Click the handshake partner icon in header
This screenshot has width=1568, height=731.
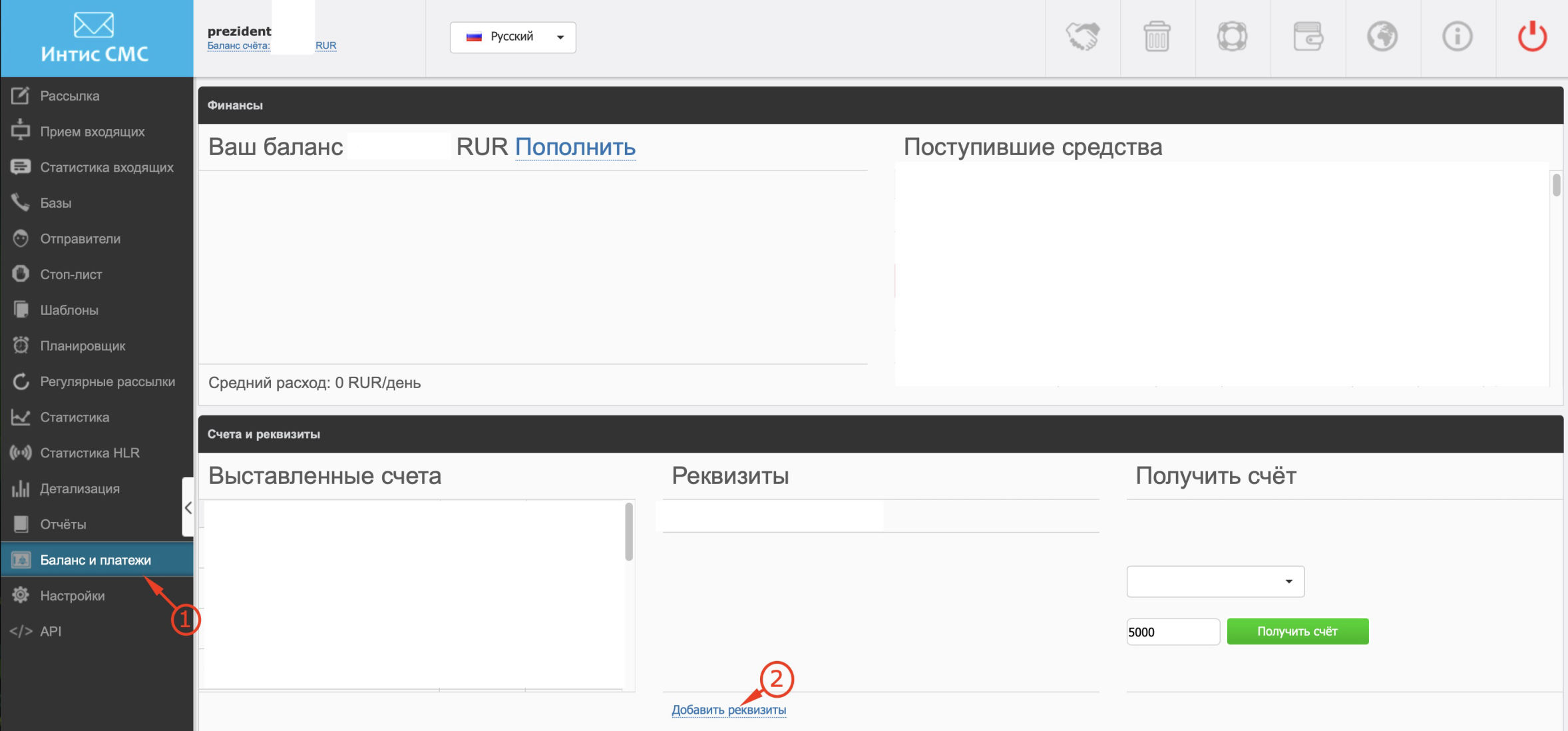click(x=1083, y=37)
